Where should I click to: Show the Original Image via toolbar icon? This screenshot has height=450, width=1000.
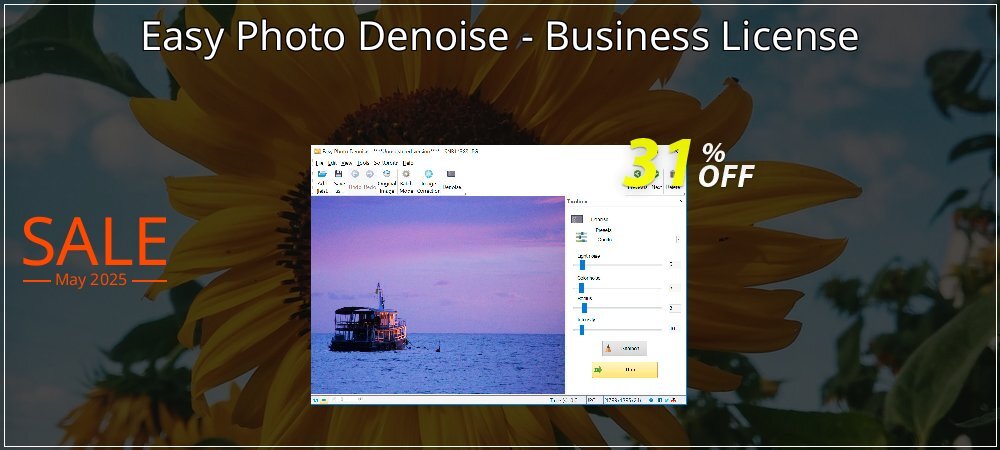tap(386, 173)
